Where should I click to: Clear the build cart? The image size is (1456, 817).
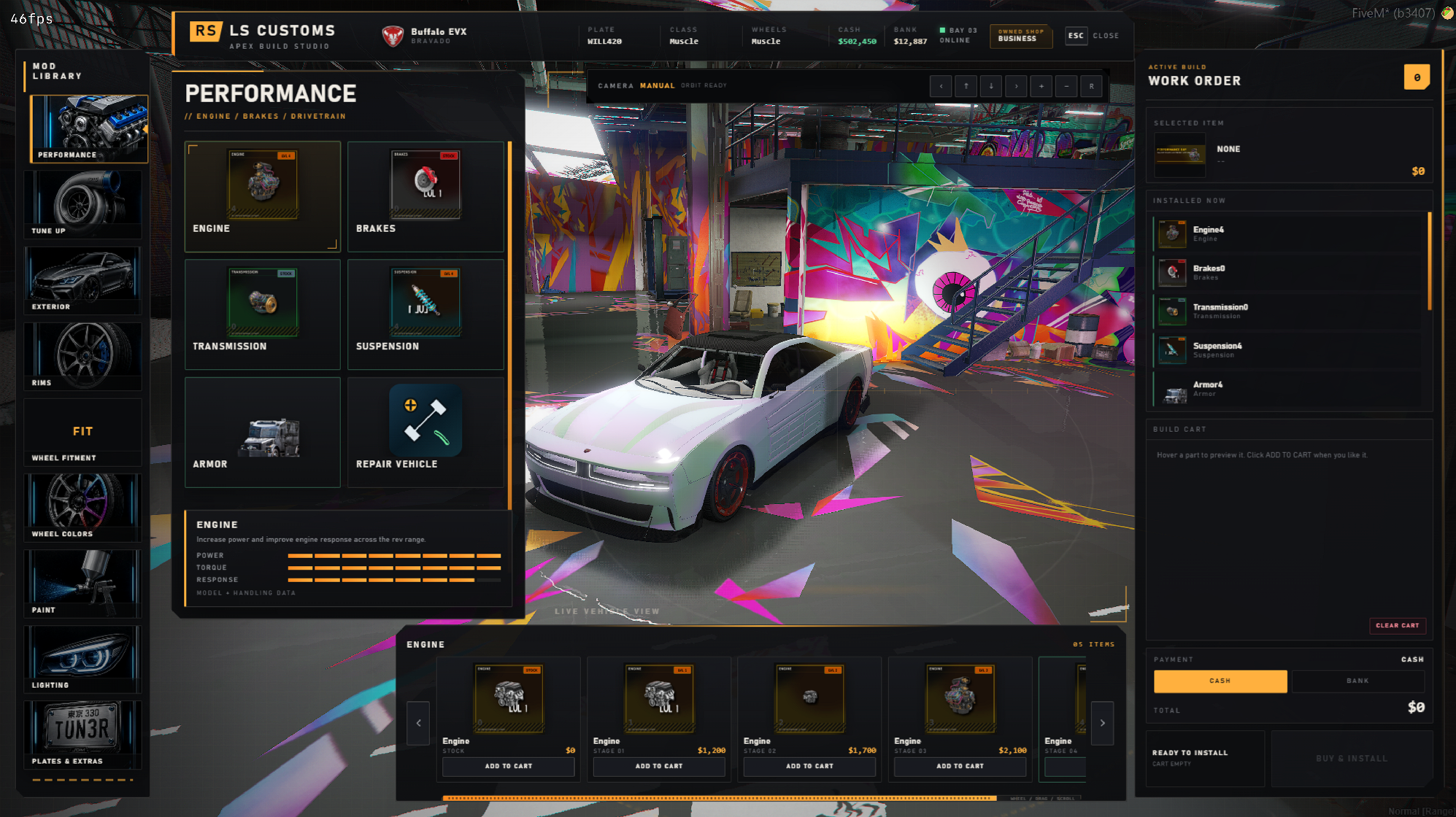(x=1397, y=625)
